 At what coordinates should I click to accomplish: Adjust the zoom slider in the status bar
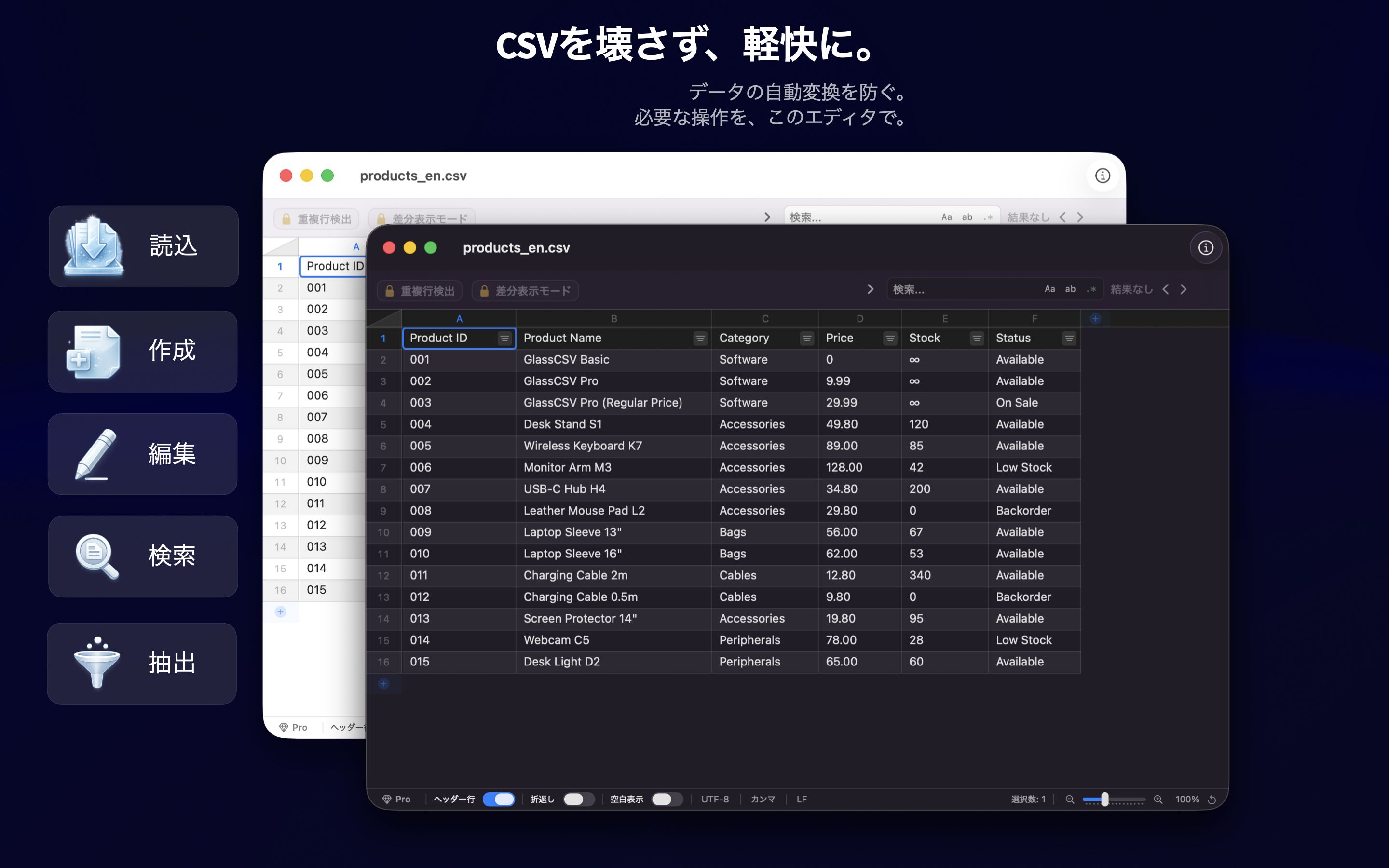click(1105, 799)
